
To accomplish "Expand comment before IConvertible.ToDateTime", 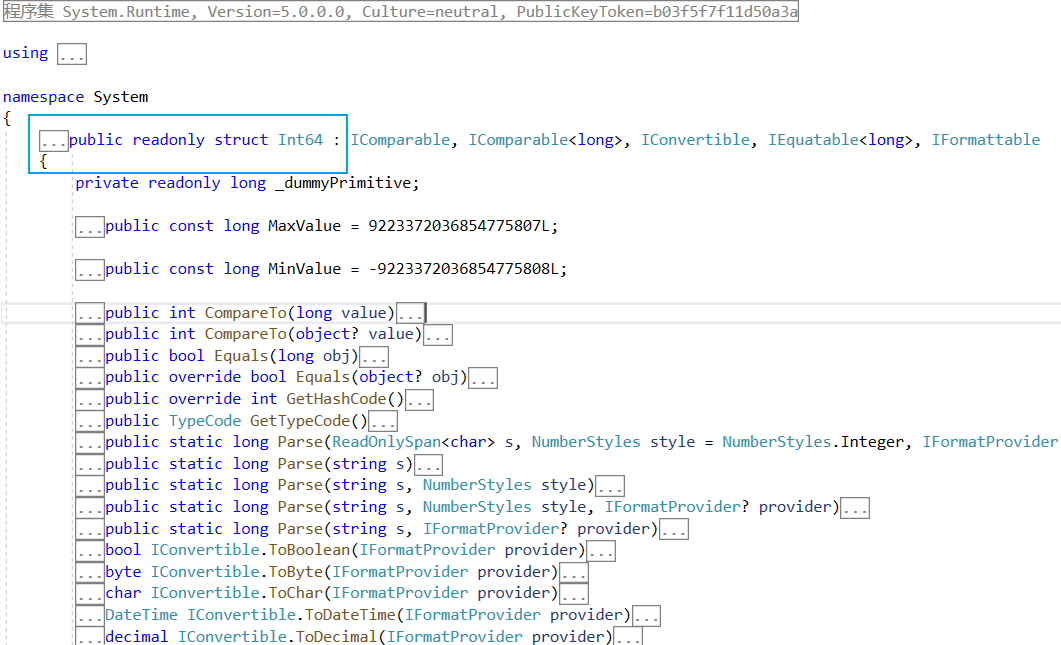I will (x=89, y=616).
